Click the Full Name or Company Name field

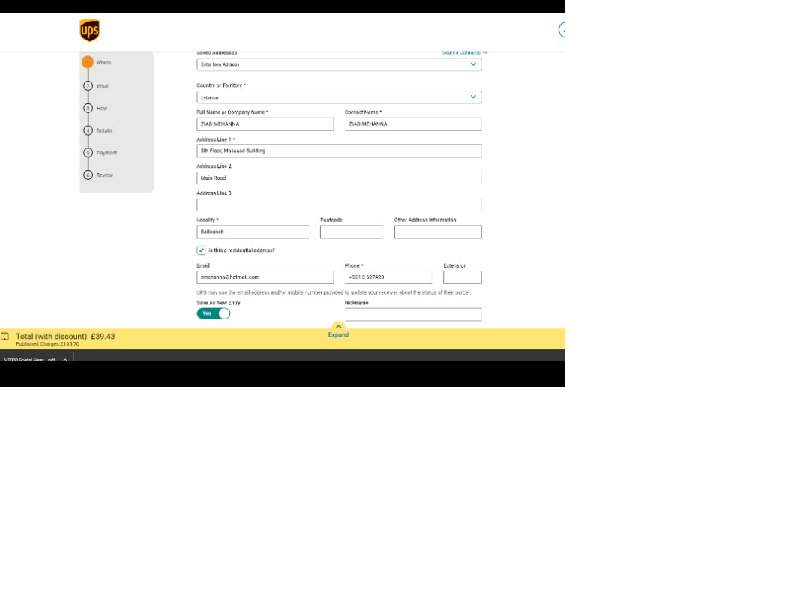point(264,124)
